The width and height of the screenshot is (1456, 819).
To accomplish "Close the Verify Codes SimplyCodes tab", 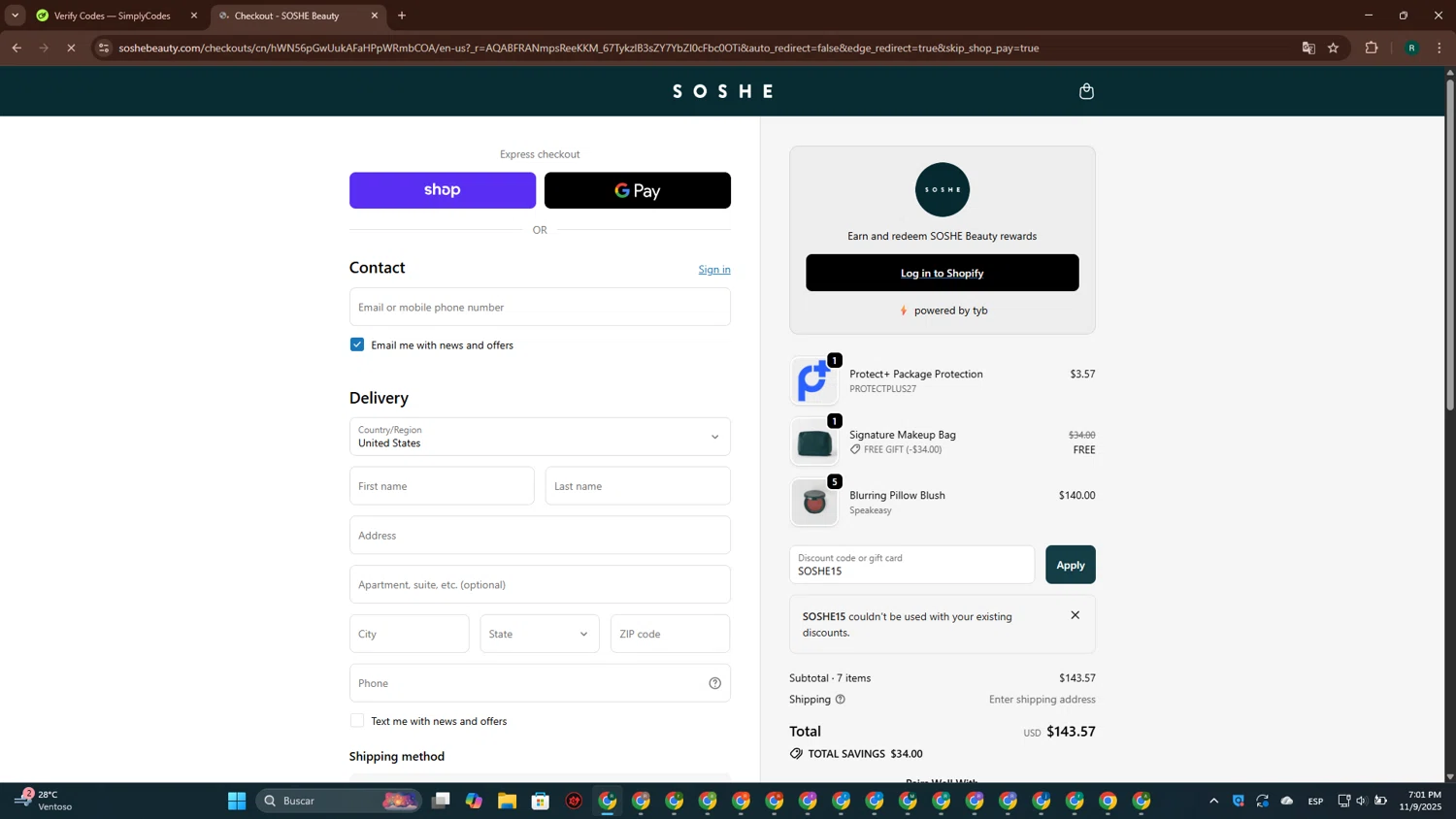I will coord(194,16).
